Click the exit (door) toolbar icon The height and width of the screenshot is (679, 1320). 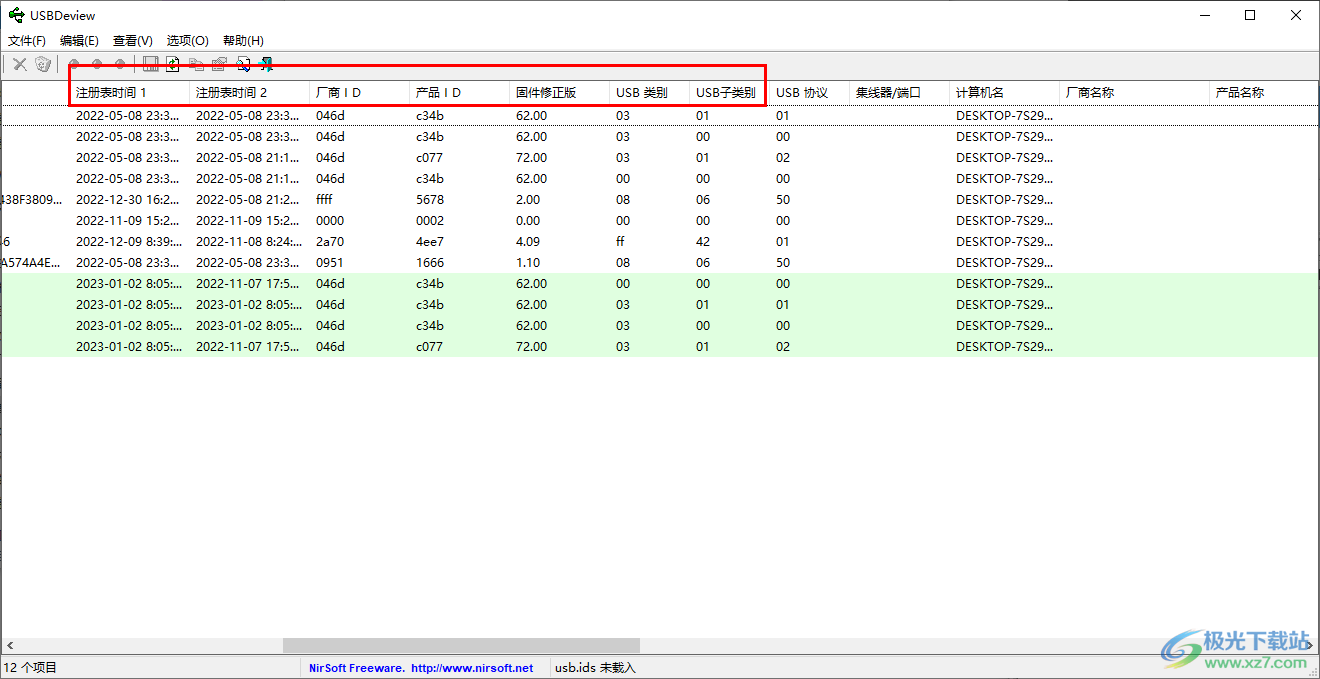(x=266, y=64)
